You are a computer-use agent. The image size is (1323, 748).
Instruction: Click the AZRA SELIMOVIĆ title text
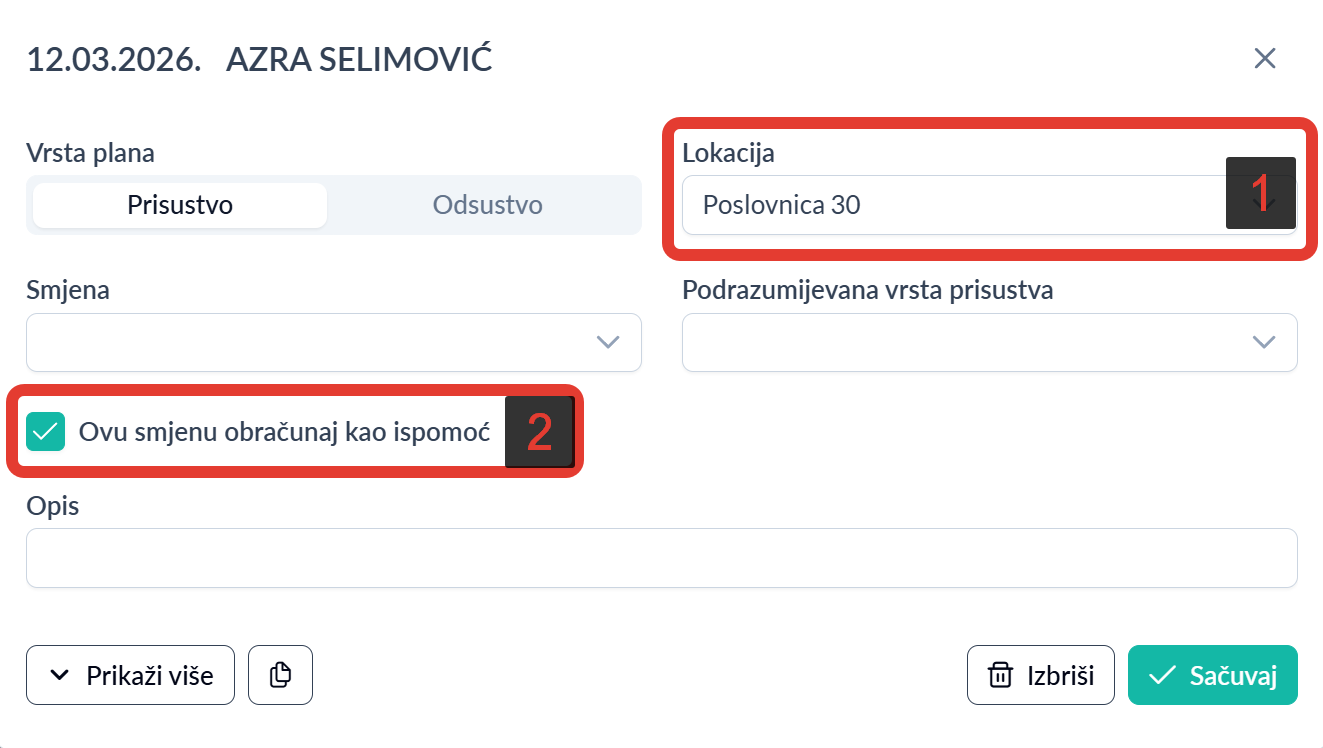pos(359,59)
